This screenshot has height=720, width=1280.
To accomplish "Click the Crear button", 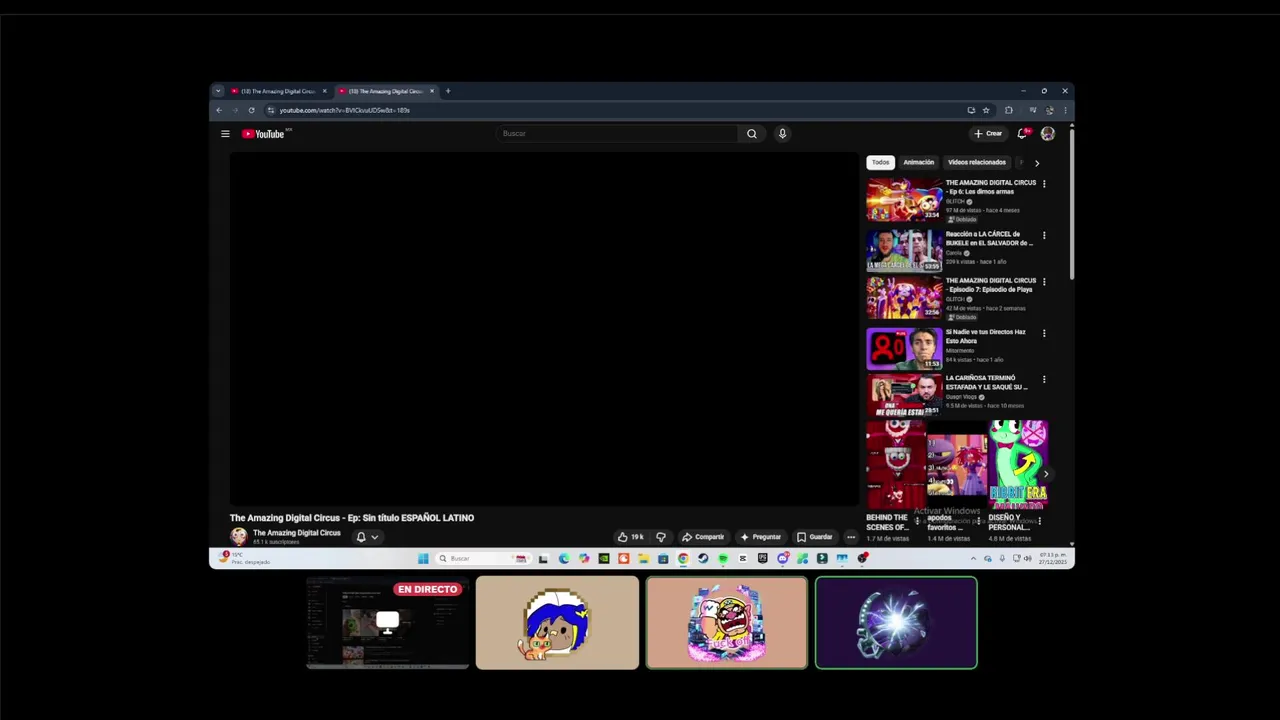I will coord(988,133).
